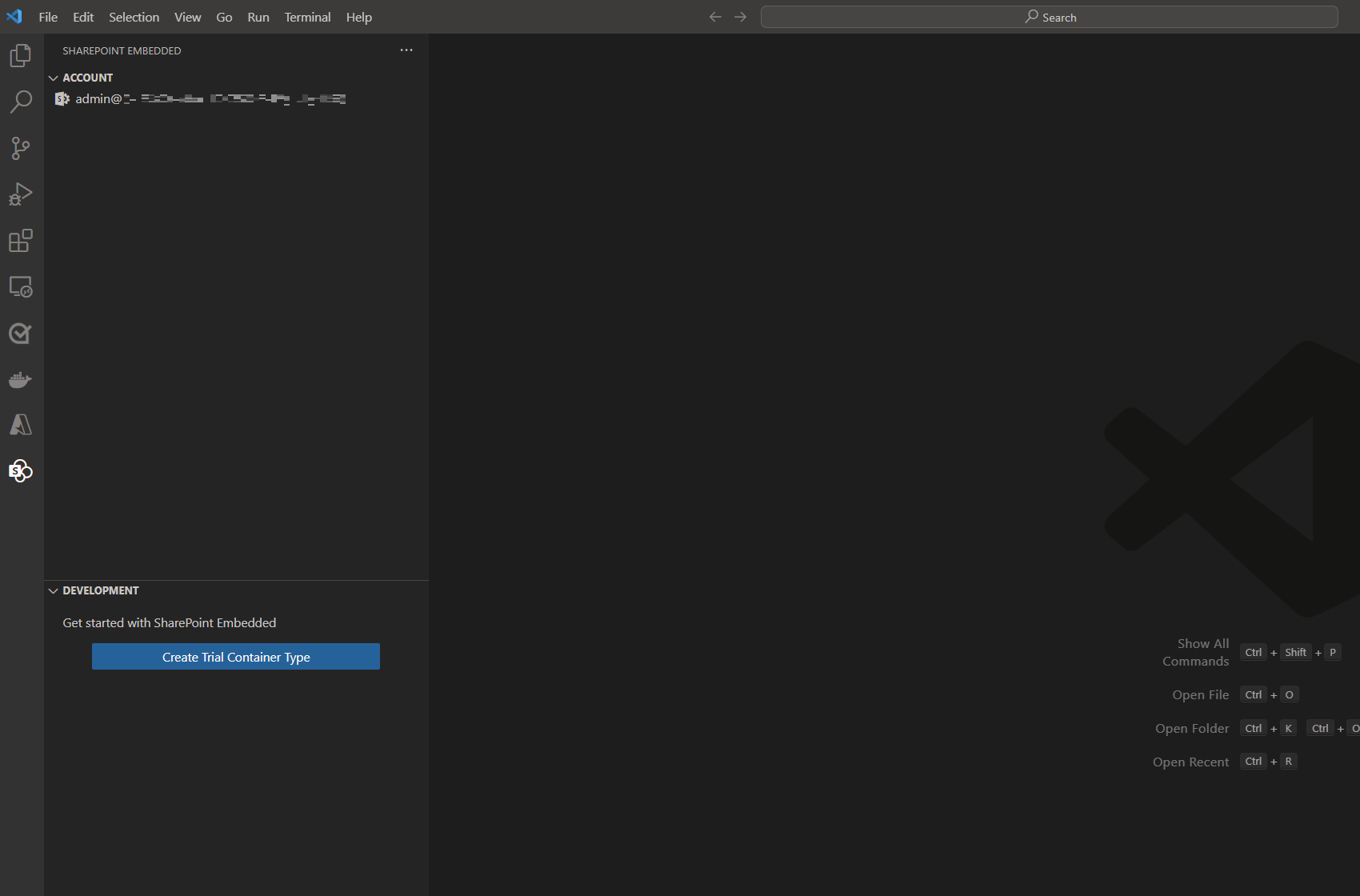This screenshot has width=1360, height=896.
Task: Open the Explorer view in activity bar
Action: [x=21, y=55]
